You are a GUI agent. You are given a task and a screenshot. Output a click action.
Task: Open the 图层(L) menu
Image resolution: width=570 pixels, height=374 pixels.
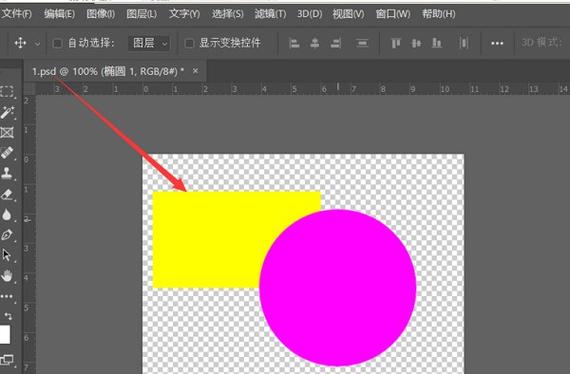(141, 14)
